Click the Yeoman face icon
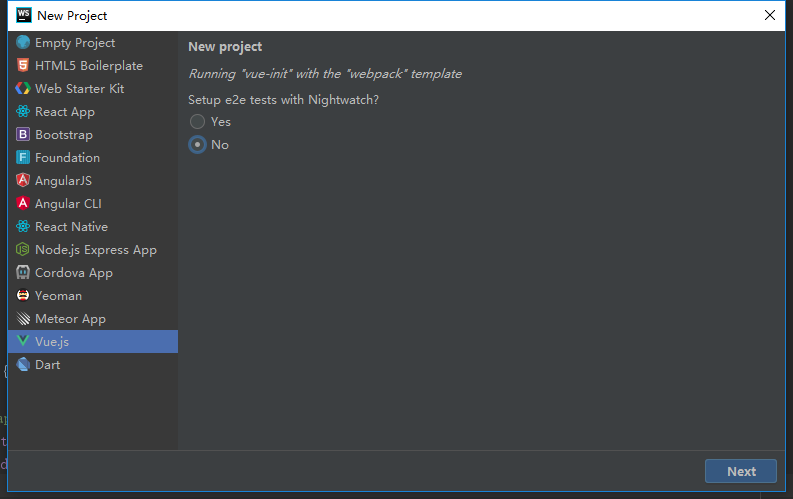This screenshot has width=793, height=499. pos(23,295)
